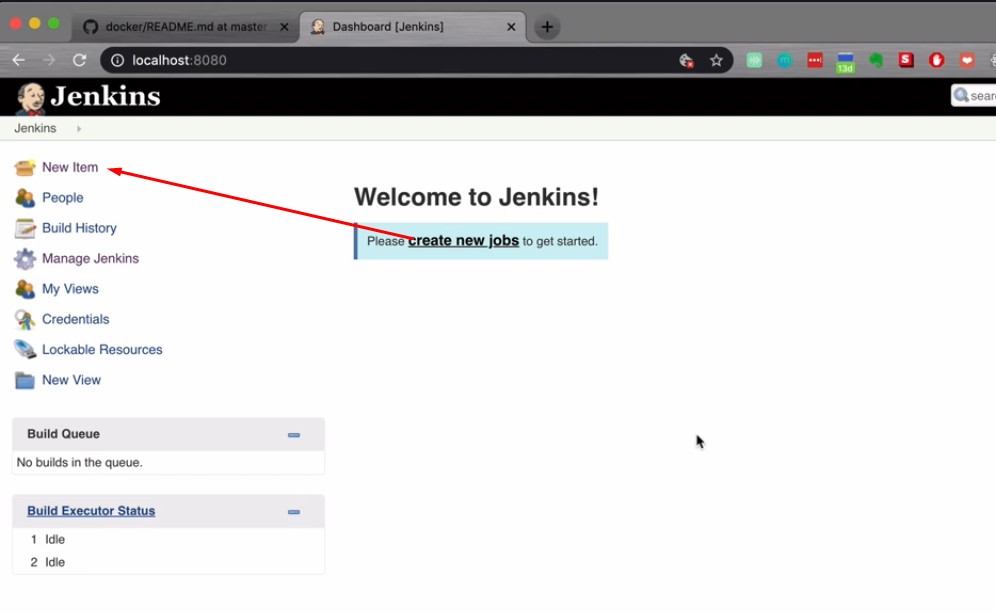
Task: Click the Lockable Resources icon
Action: pos(23,349)
